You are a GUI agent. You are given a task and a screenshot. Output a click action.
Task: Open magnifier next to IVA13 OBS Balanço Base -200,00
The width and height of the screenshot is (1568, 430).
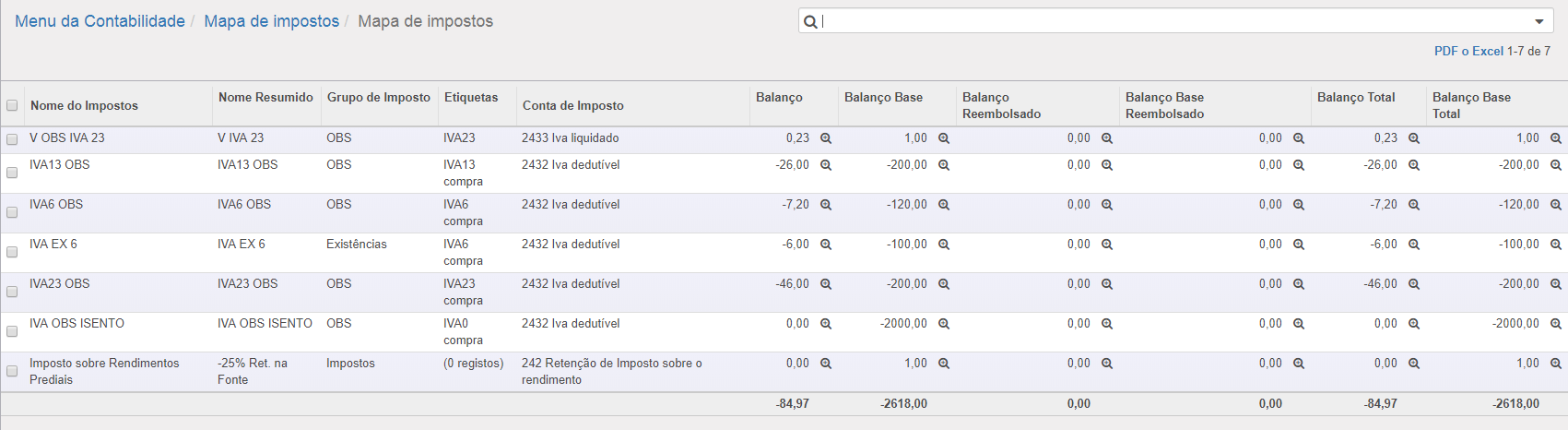pos(944,165)
